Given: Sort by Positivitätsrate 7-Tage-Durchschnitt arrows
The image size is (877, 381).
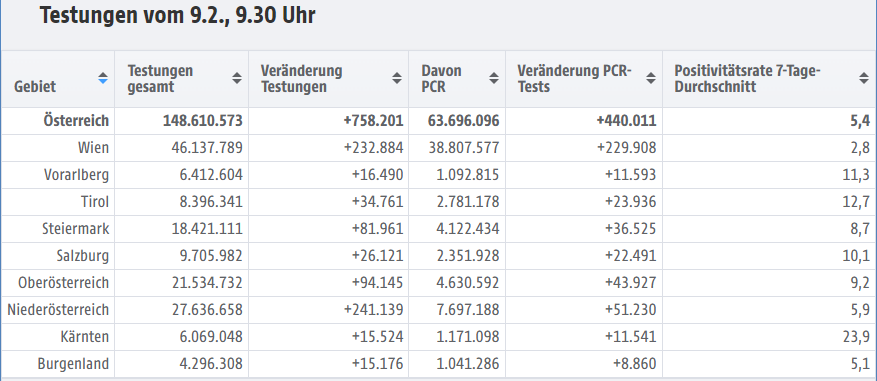Looking at the screenshot, I should point(864,78).
